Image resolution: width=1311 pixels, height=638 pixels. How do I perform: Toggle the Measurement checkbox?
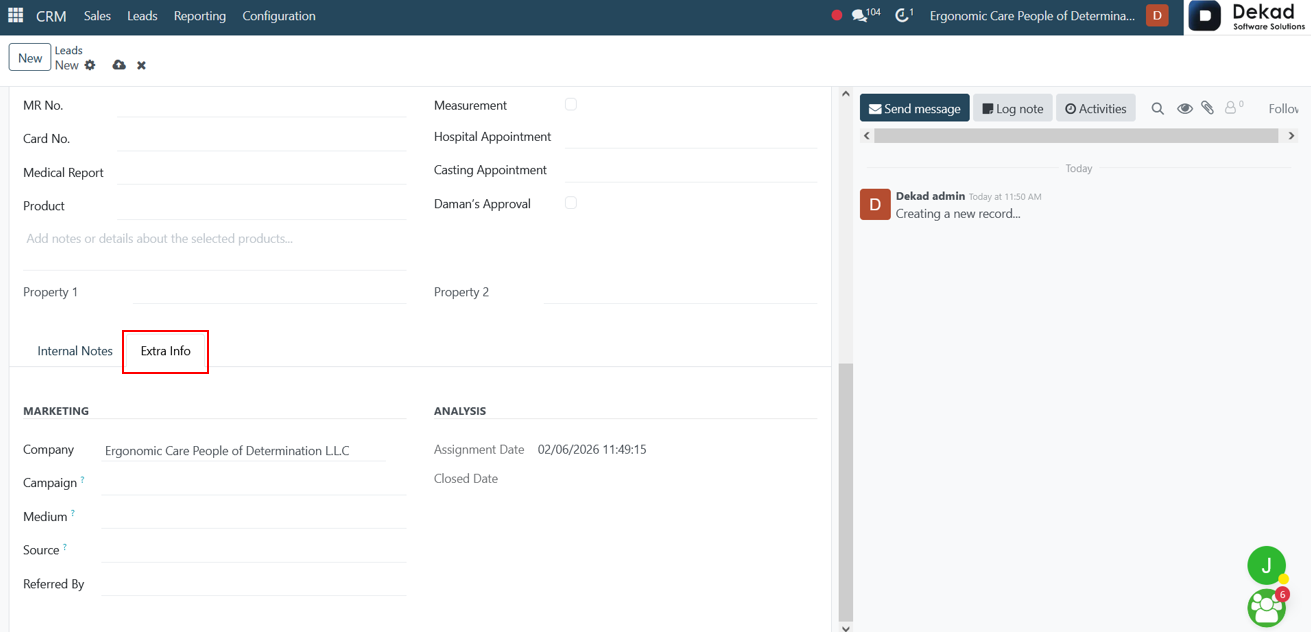[x=571, y=104]
